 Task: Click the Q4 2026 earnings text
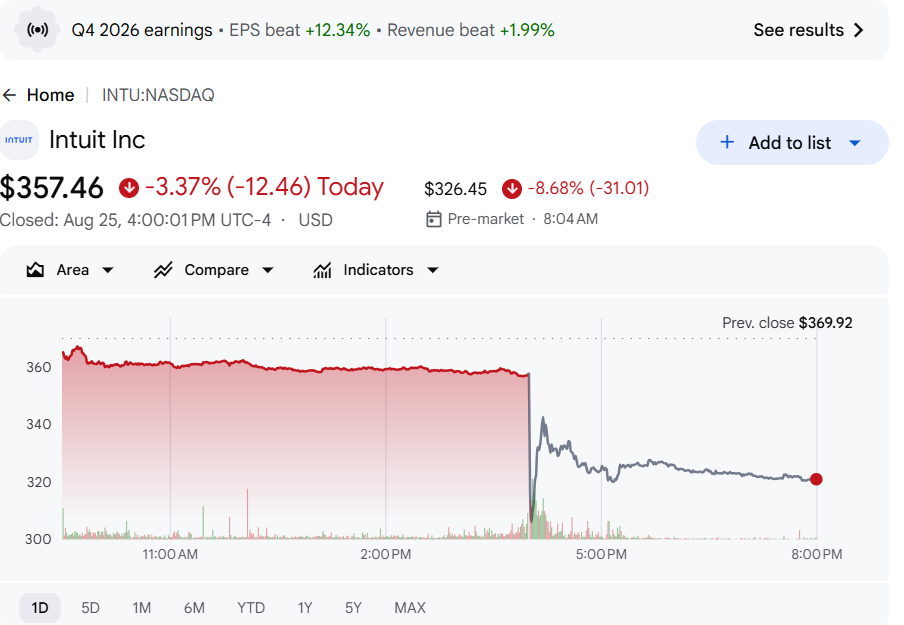pyautogui.click(x=142, y=30)
